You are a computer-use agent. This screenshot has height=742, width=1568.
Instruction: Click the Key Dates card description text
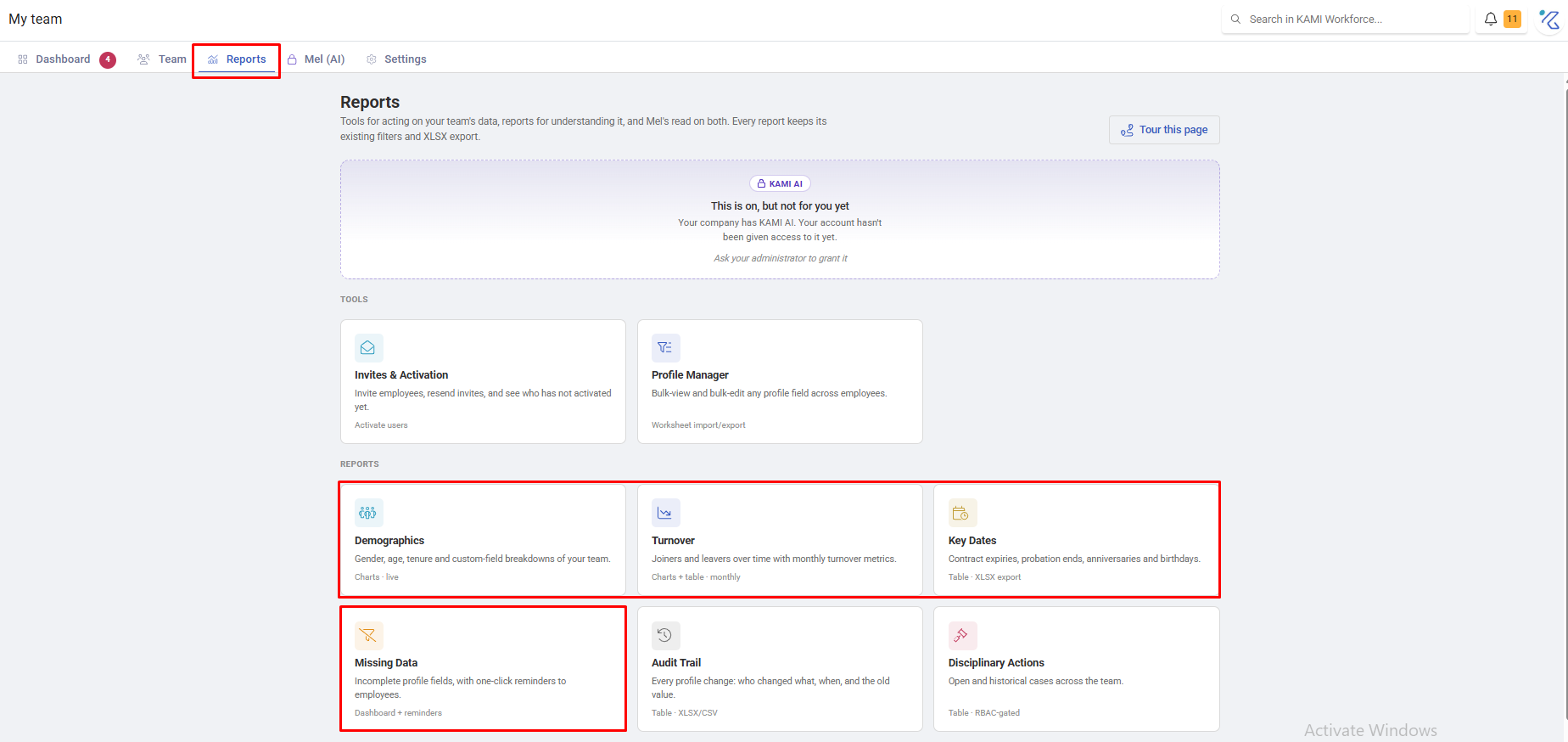(x=1074, y=559)
